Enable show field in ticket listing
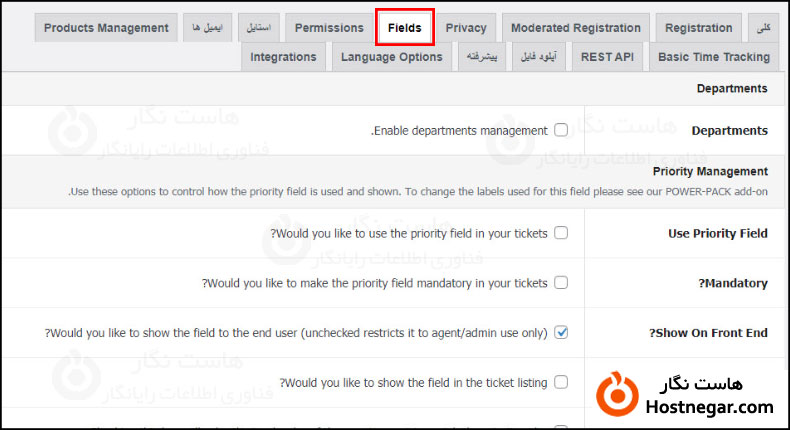 (x=561, y=382)
